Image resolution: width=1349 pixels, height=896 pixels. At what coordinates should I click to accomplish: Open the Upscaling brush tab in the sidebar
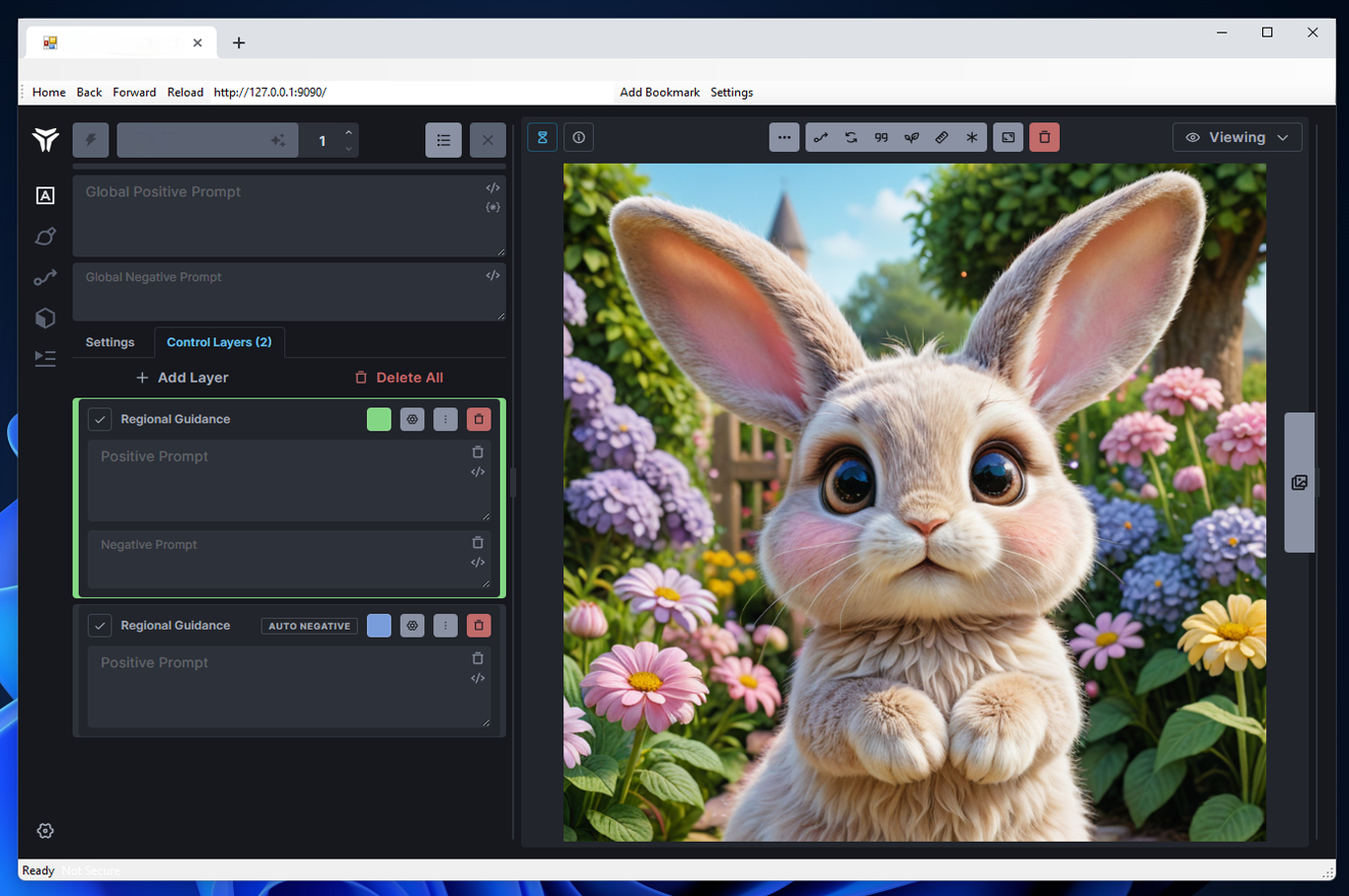click(45, 237)
